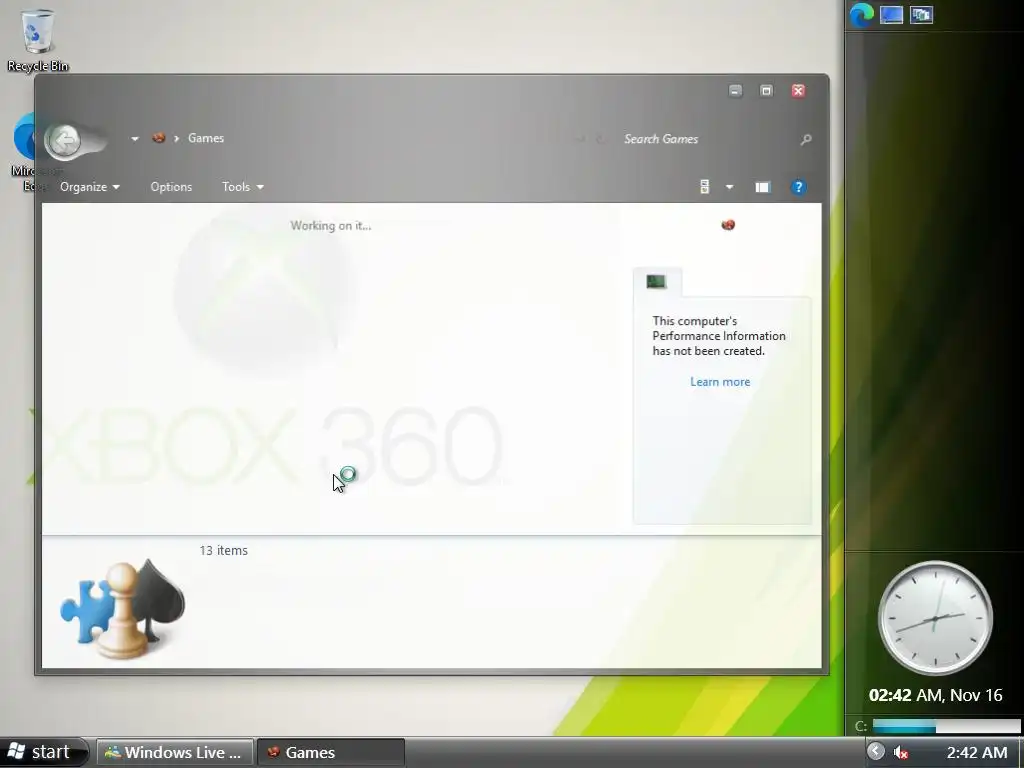Go back with the Explorer back arrow

click(65, 140)
